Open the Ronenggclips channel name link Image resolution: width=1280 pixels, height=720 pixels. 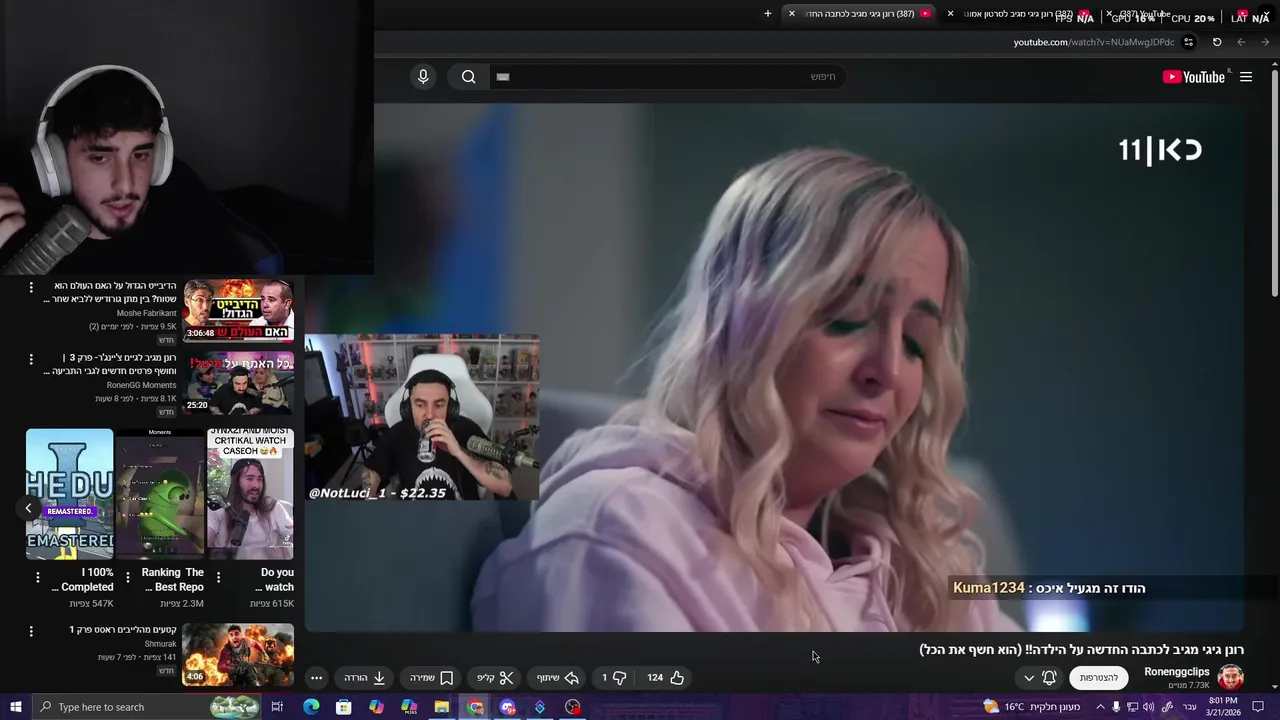1177,672
